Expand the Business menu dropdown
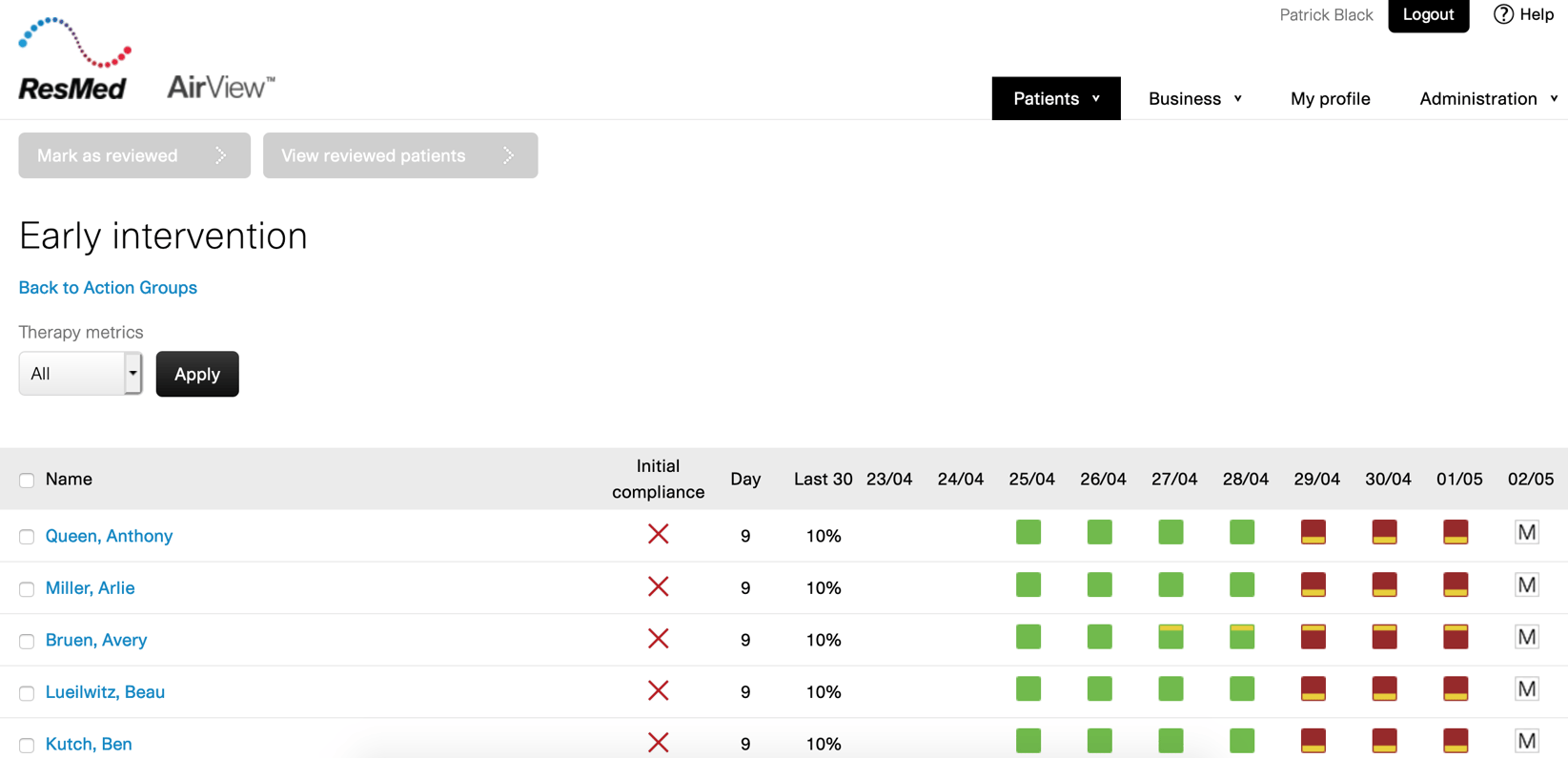Viewport: 1568px width, 758px height. click(1194, 99)
